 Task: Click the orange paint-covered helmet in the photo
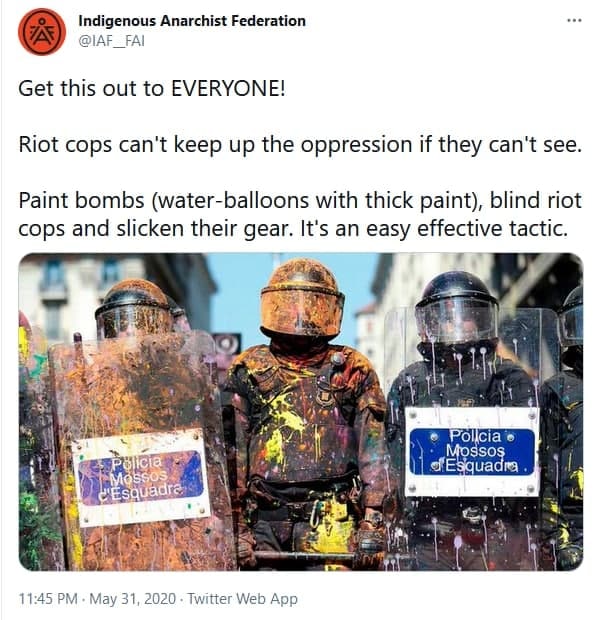[x=302, y=298]
